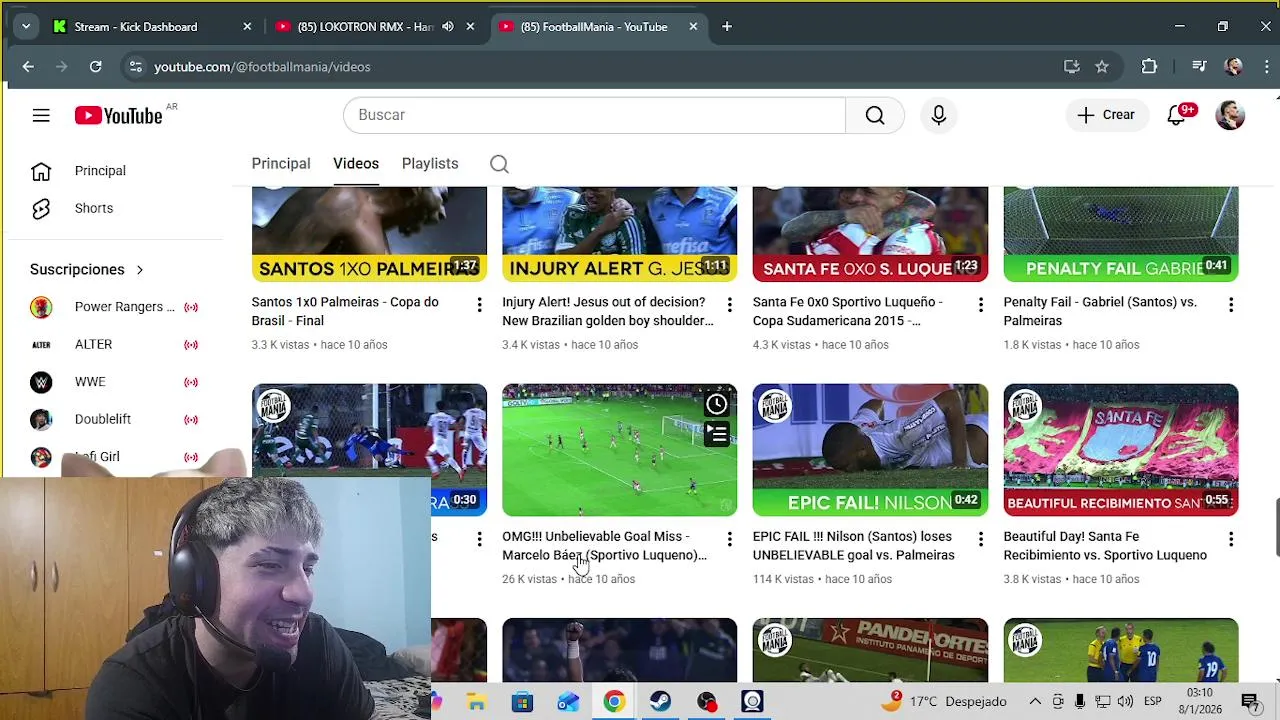Click the address bar URL
1280x720 pixels.
click(x=262, y=67)
